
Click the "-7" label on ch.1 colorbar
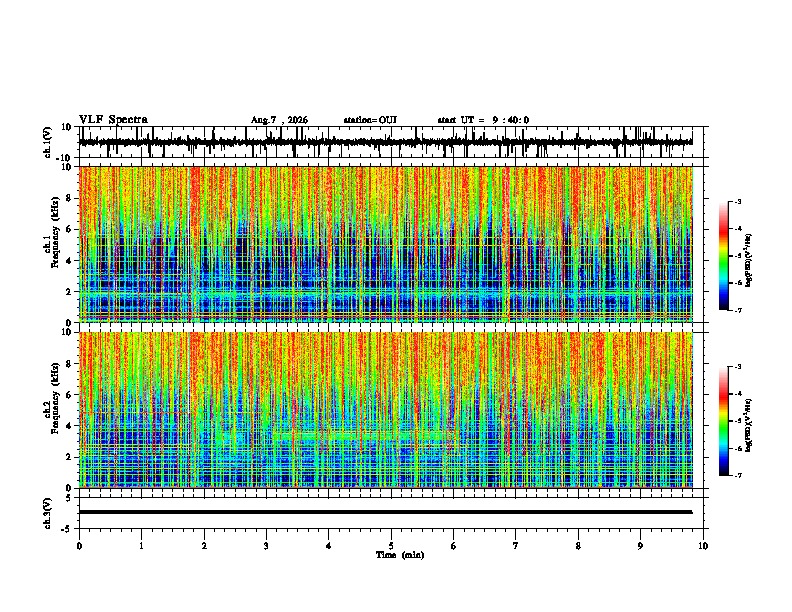737,310
